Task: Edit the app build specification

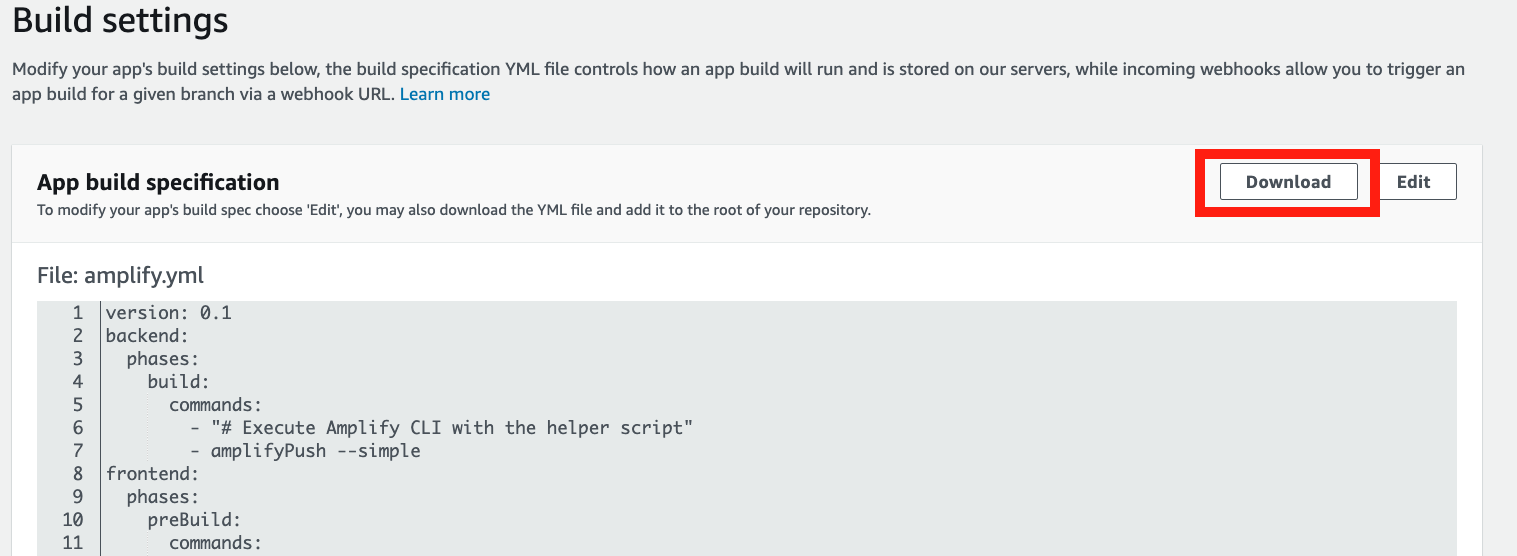Action: [1413, 182]
